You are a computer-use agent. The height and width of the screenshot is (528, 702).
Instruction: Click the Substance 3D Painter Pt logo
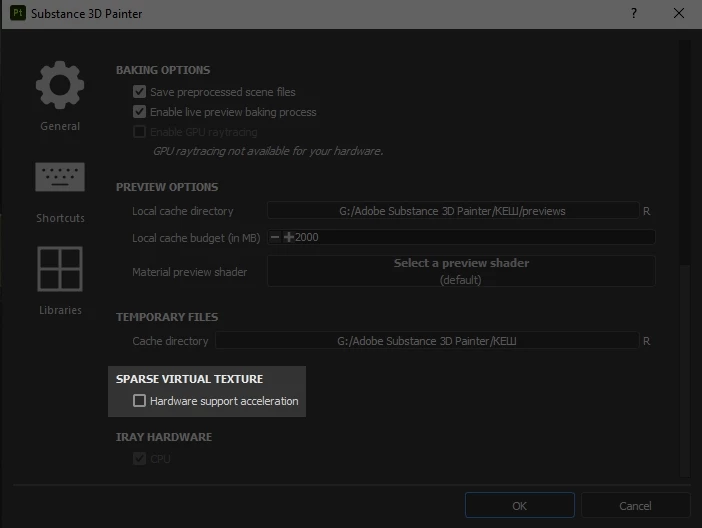(18, 13)
